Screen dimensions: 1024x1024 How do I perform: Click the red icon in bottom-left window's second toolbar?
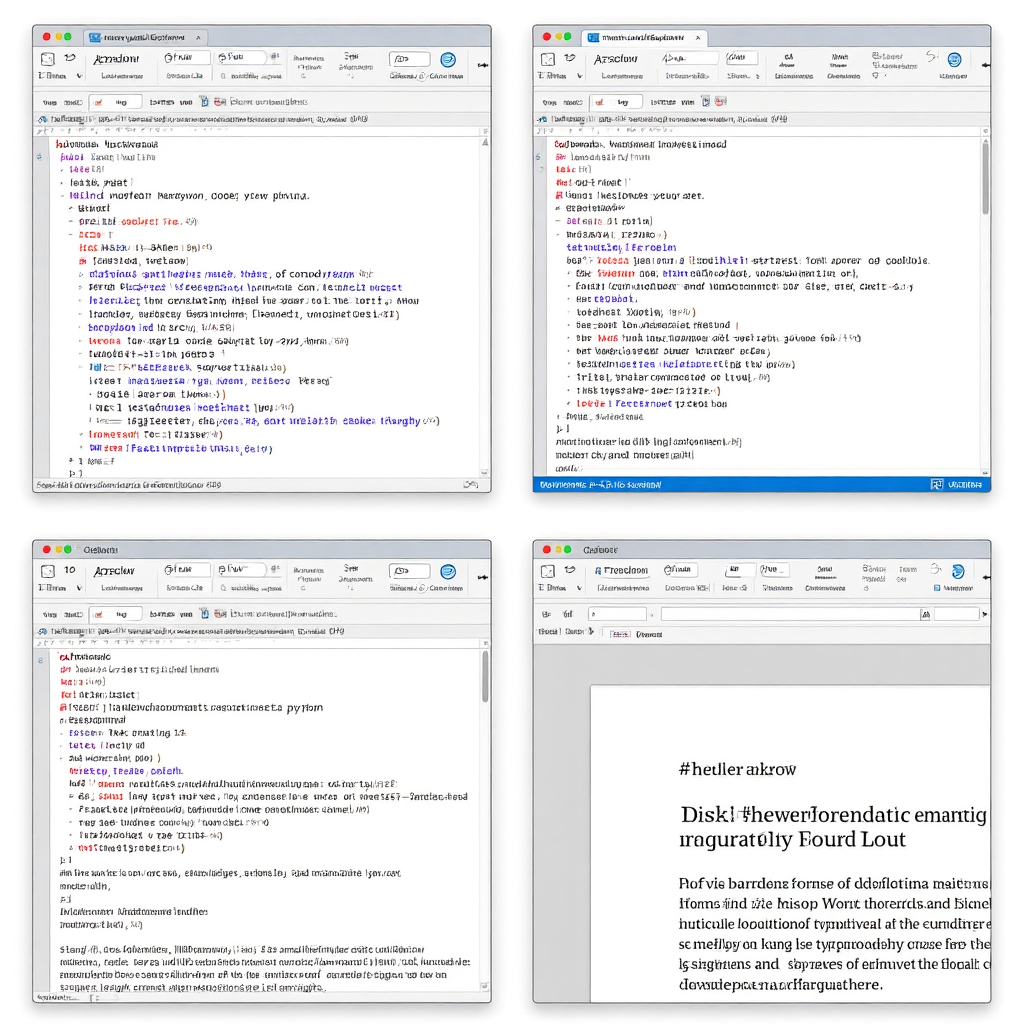click(219, 613)
